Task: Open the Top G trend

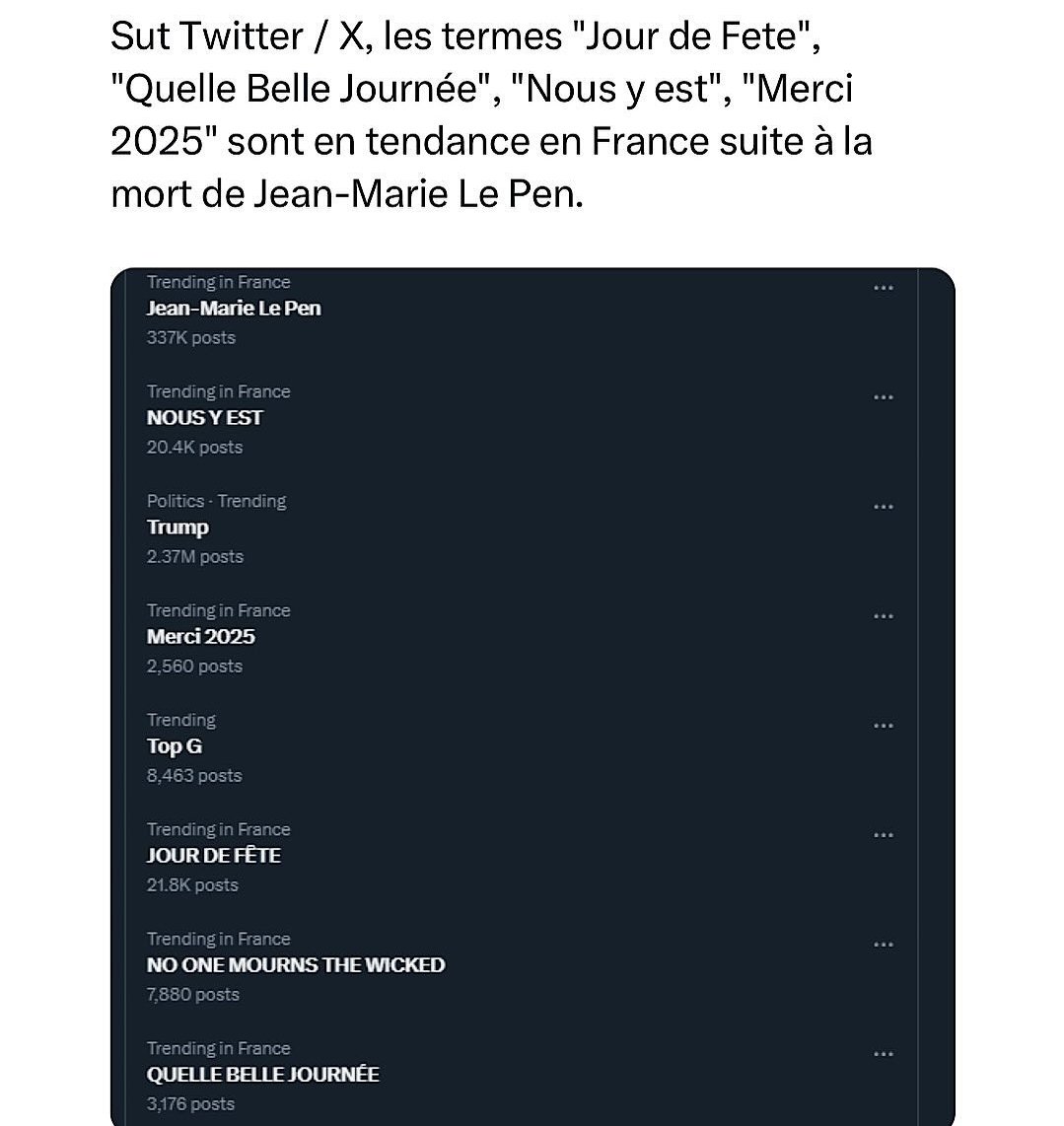Action: click(x=175, y=746)
